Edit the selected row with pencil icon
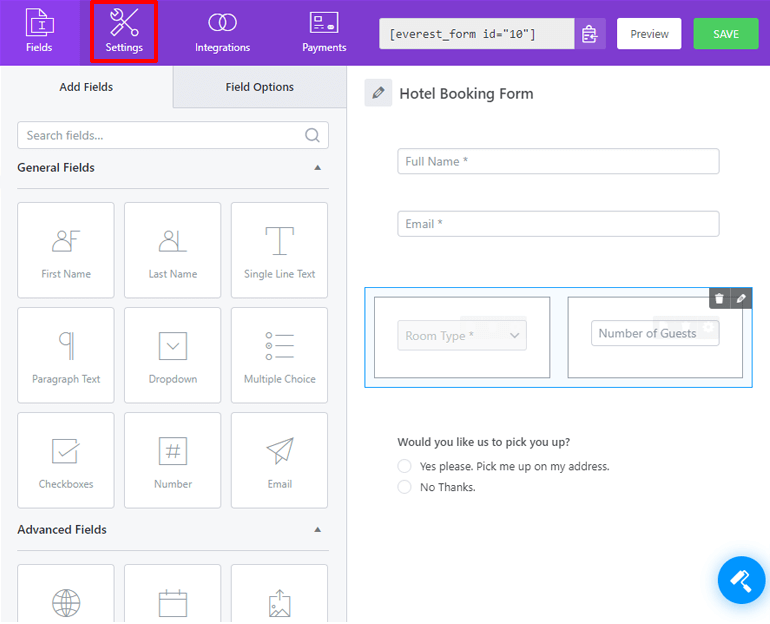 [x=741, y=298]
